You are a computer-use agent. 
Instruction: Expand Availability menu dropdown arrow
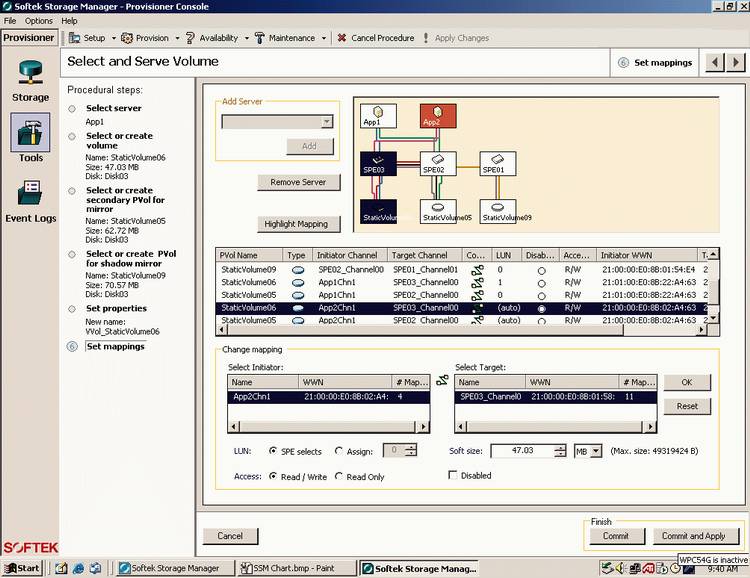click(246, 38)
